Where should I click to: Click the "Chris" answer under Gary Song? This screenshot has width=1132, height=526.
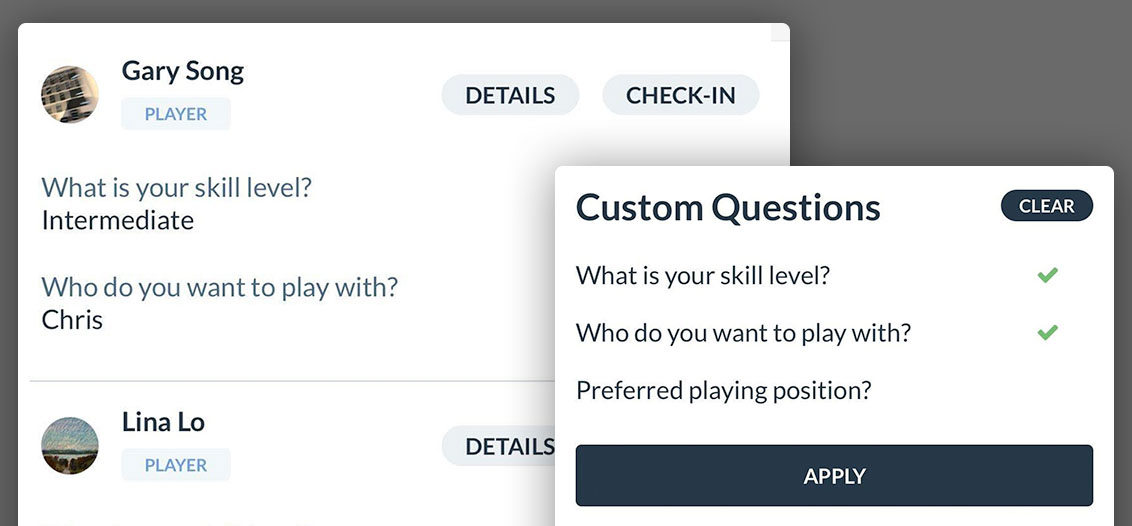[72, 320]
